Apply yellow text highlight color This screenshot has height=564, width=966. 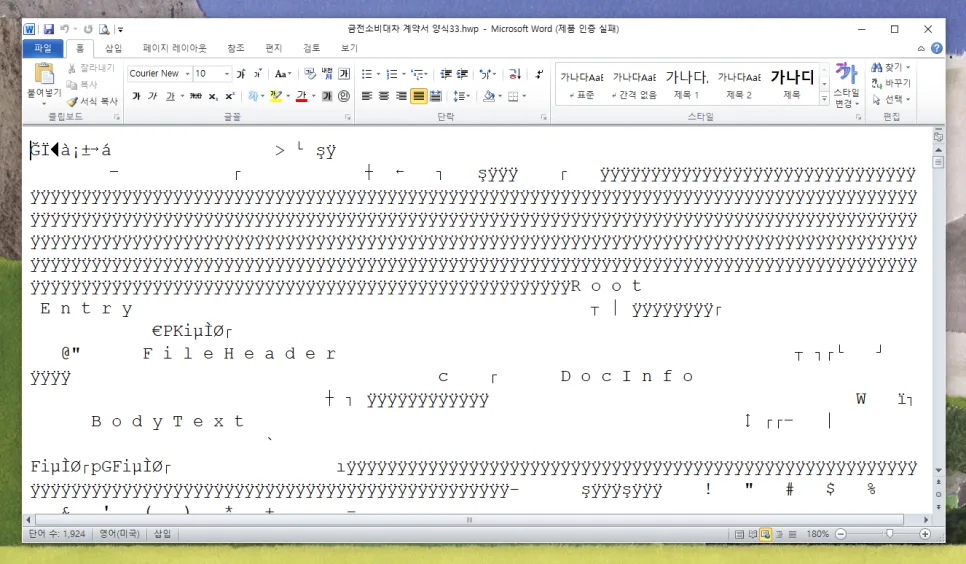click(276, 96)
